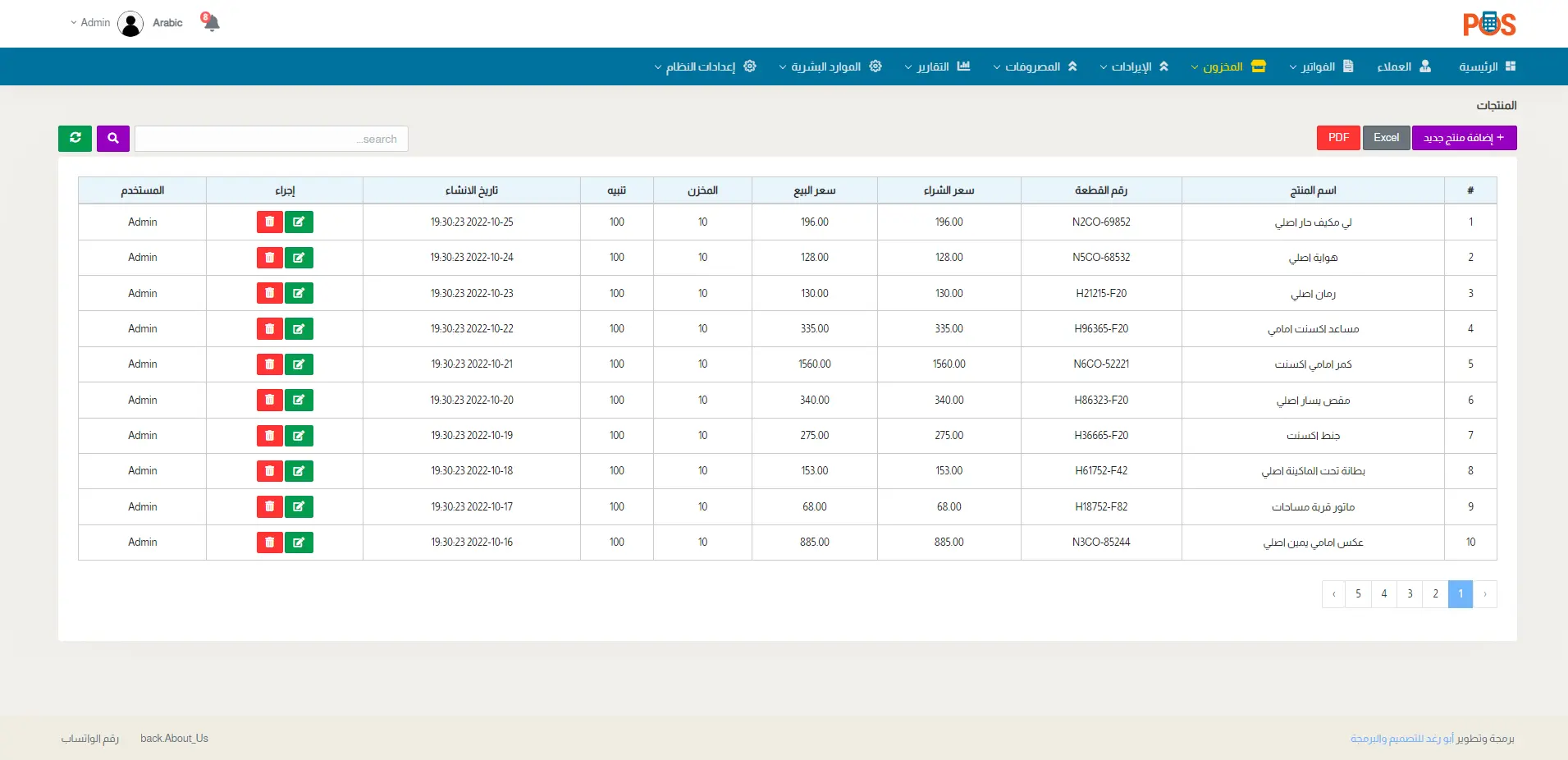Delete the product with code H36665-F20
This screenshot has height=760, width=1568.
coord(269,436)
